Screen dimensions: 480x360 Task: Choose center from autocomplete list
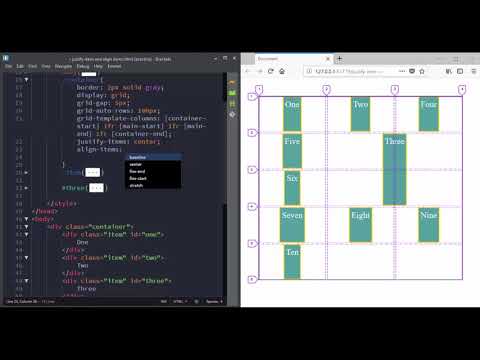[153, 164]
